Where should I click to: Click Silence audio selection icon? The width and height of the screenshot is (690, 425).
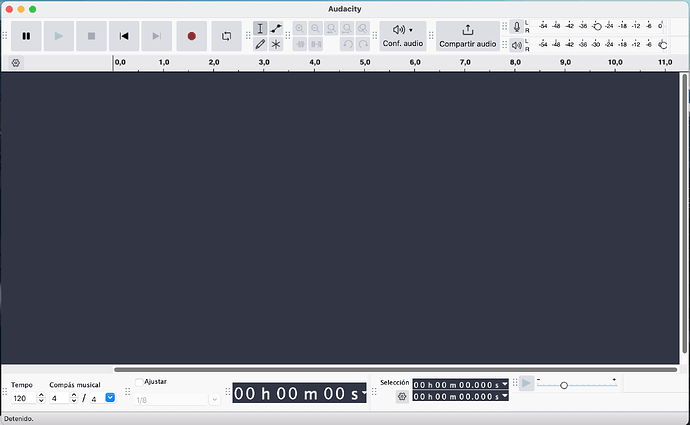[x=316, y=44]
